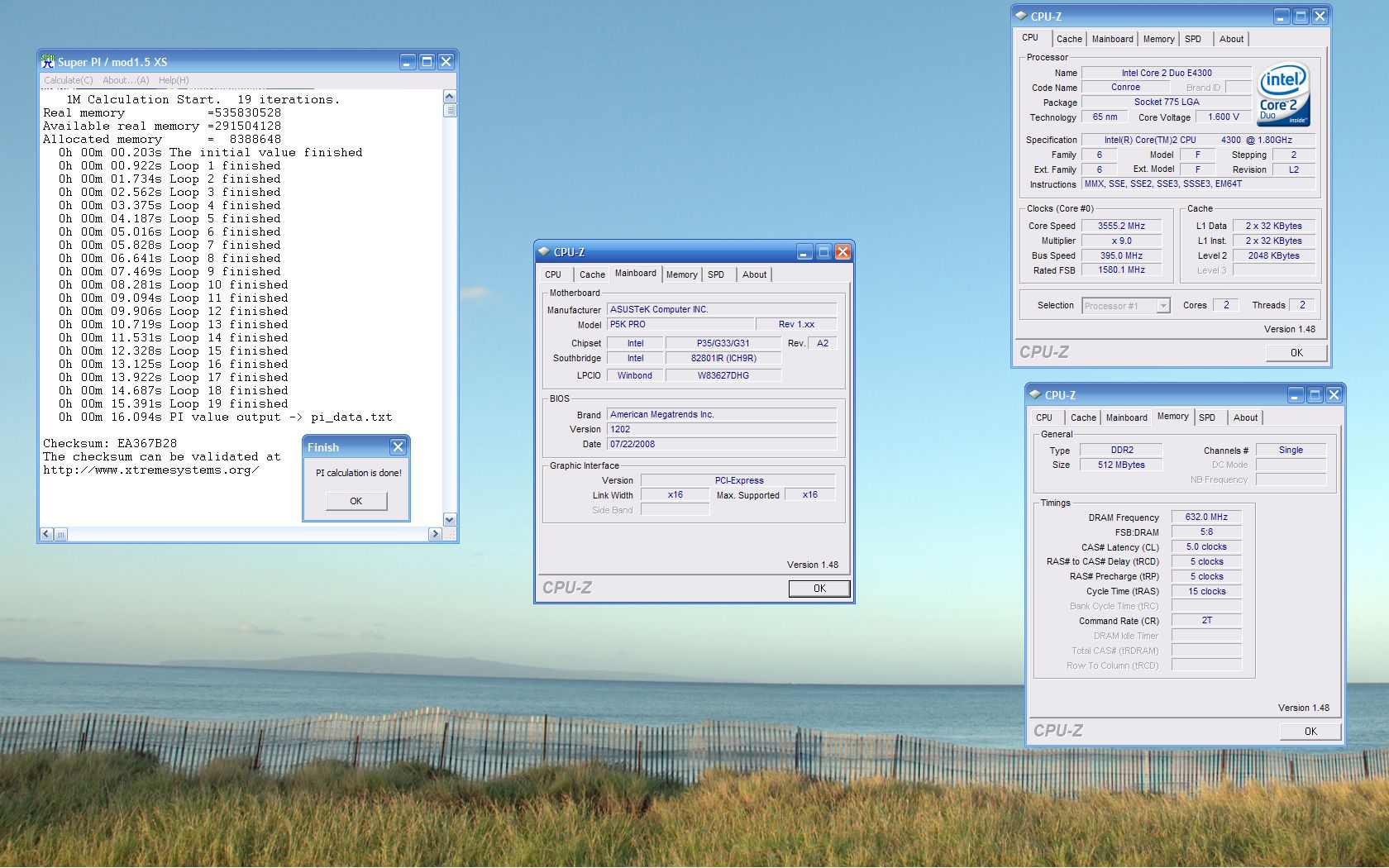Minimize the CPU-Z Memory window

click(x=1296, y=395)
